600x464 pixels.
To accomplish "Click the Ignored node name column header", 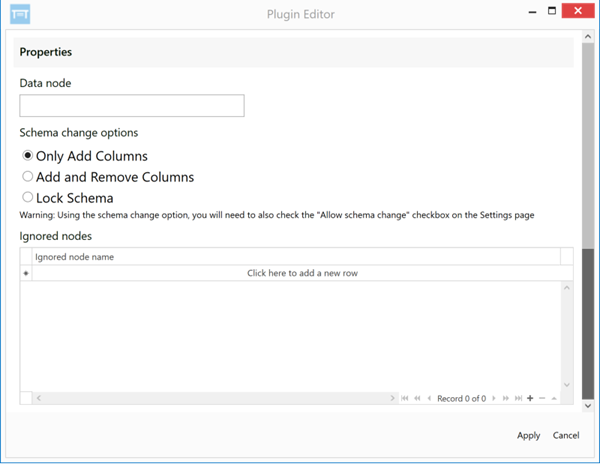I will [296, 257].
